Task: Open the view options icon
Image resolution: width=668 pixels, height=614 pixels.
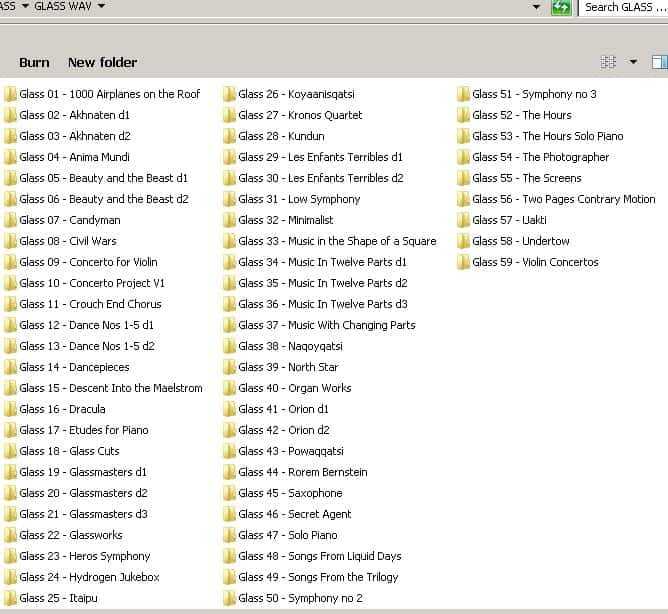Action: pos(608,62)
